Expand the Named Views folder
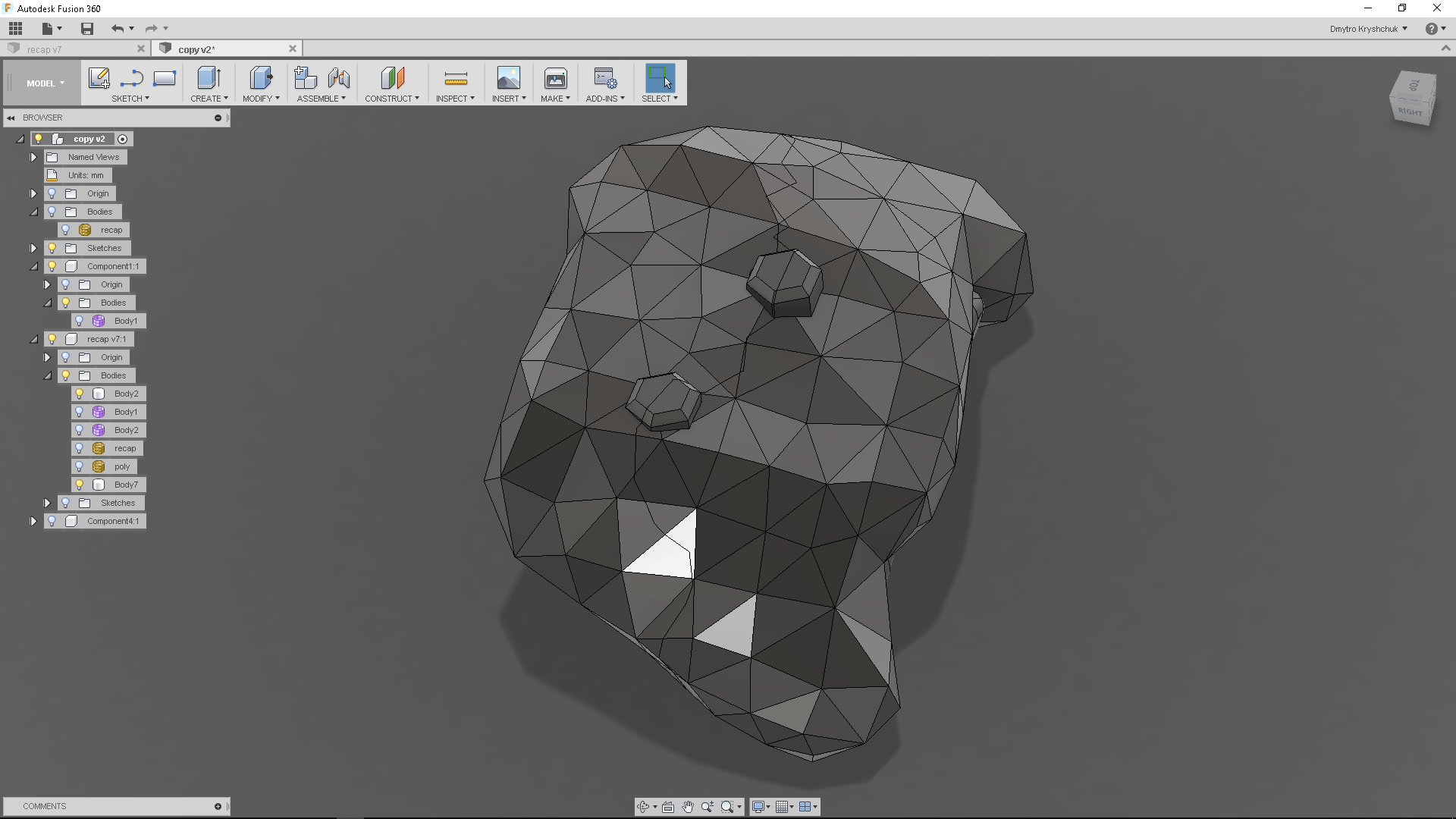Image resolution: width=1456 pixels, height=819 pixels. pos(33,157)
